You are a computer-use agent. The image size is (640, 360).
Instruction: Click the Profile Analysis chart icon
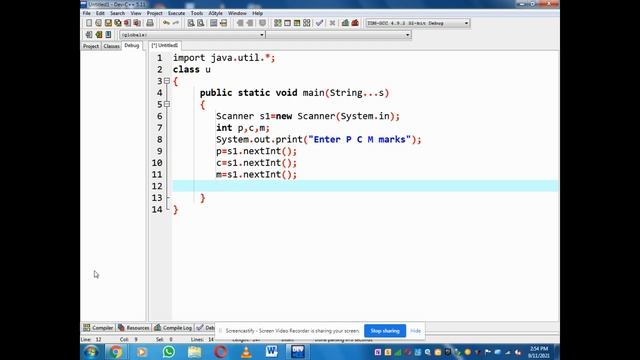[345, 23]
